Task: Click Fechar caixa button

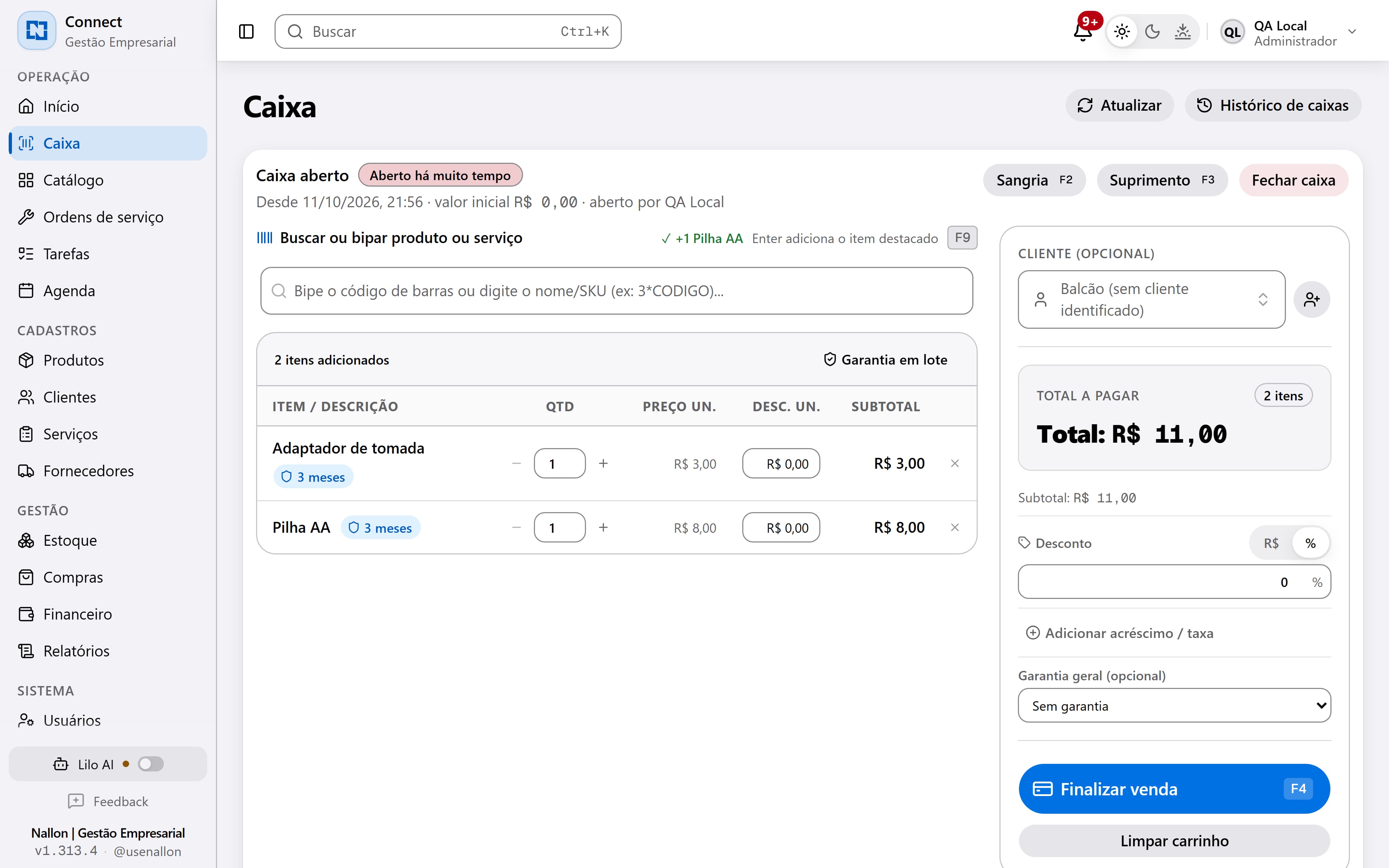Action: (x=1293, y=180)
